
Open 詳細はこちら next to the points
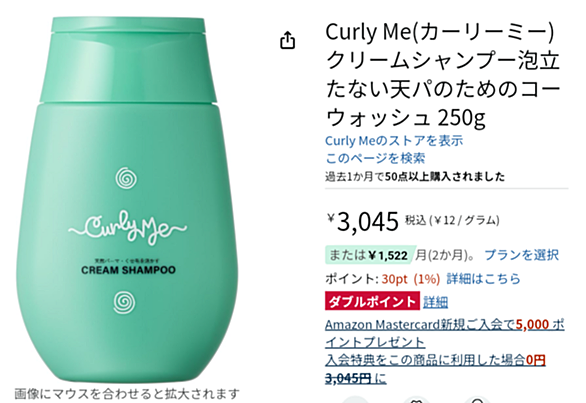pyautogui.click(x=483, y=279)
